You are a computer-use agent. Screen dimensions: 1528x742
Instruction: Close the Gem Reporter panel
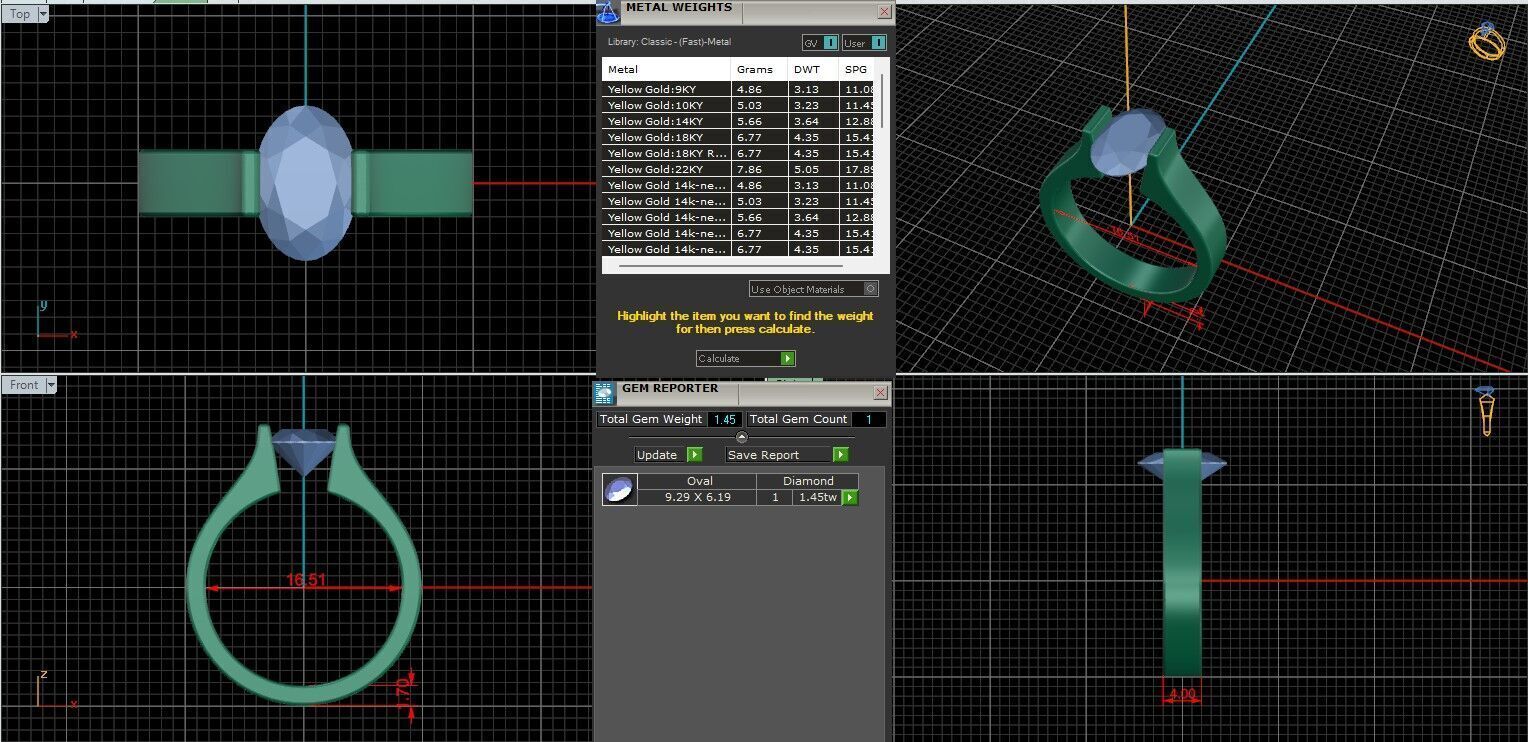coord(880,393)
